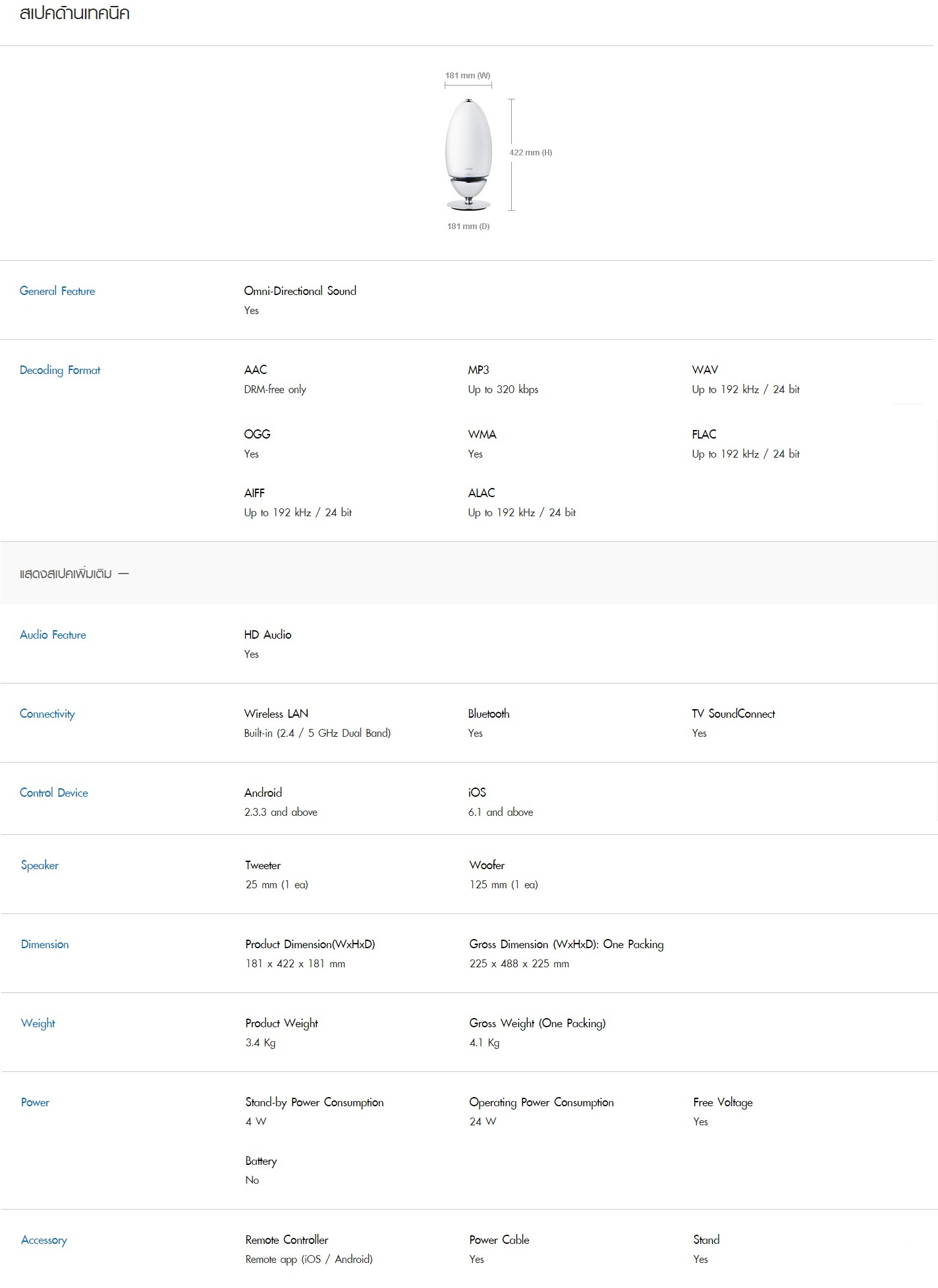Click the TV SoundConnect spec title
Viewport: 938px width, 1288px height.
[733, 714]
